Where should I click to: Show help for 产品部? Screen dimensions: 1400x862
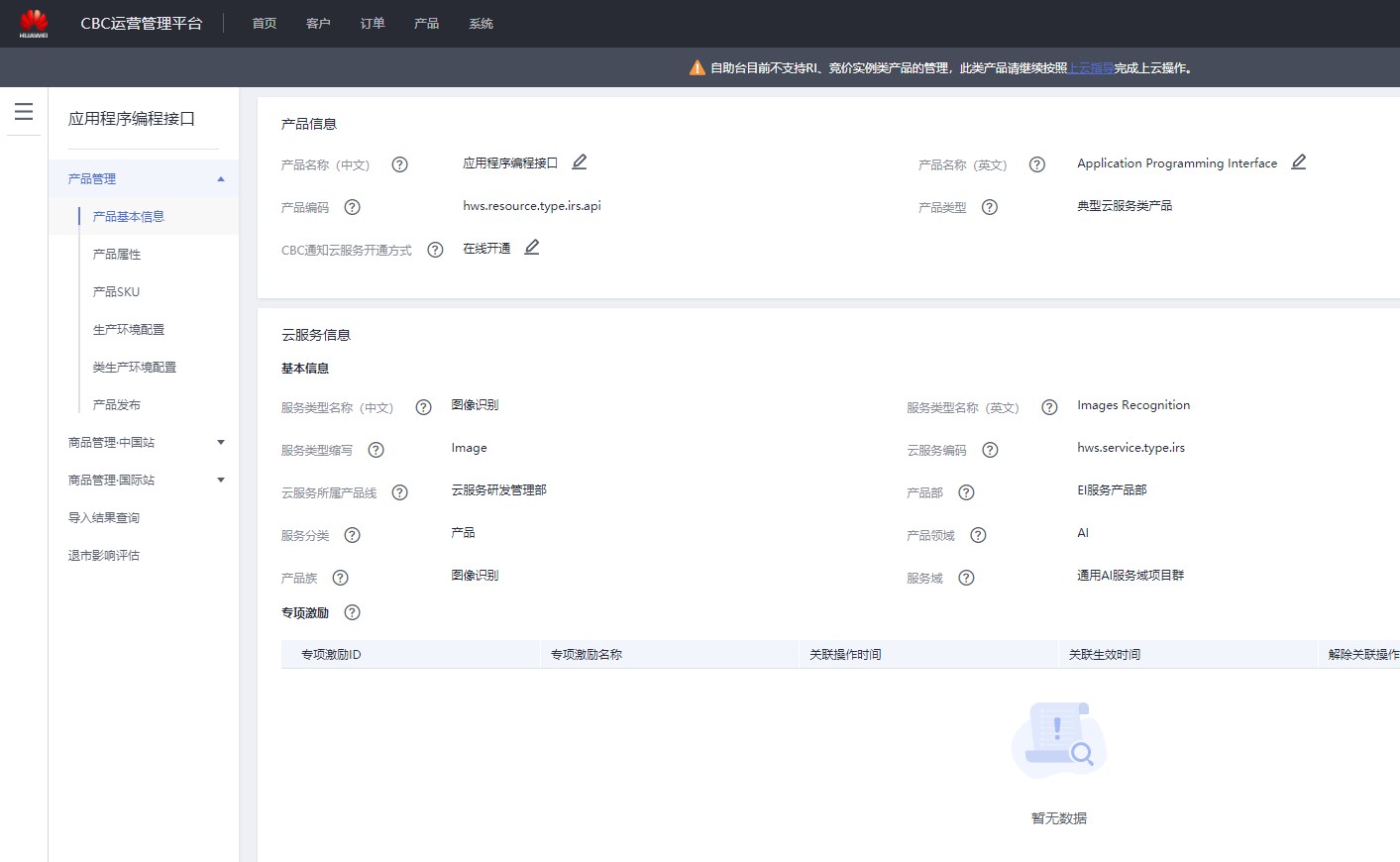tap(966, 492)
